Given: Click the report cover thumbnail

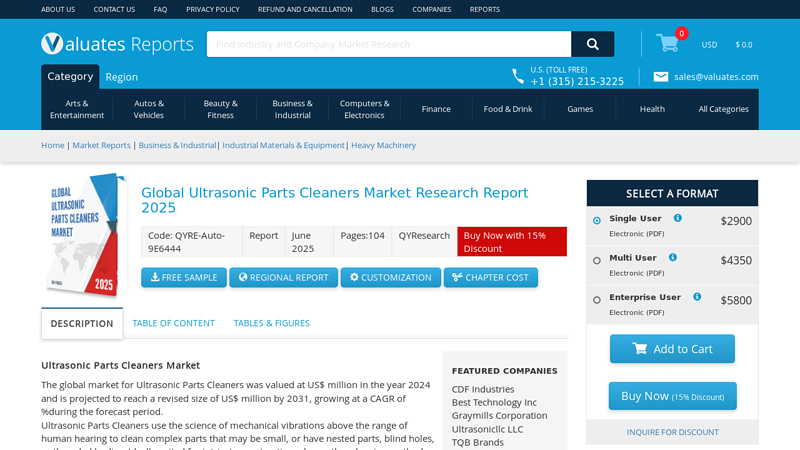Looking at the screenshot, I should pyautogui.click(x=86, y=235).
